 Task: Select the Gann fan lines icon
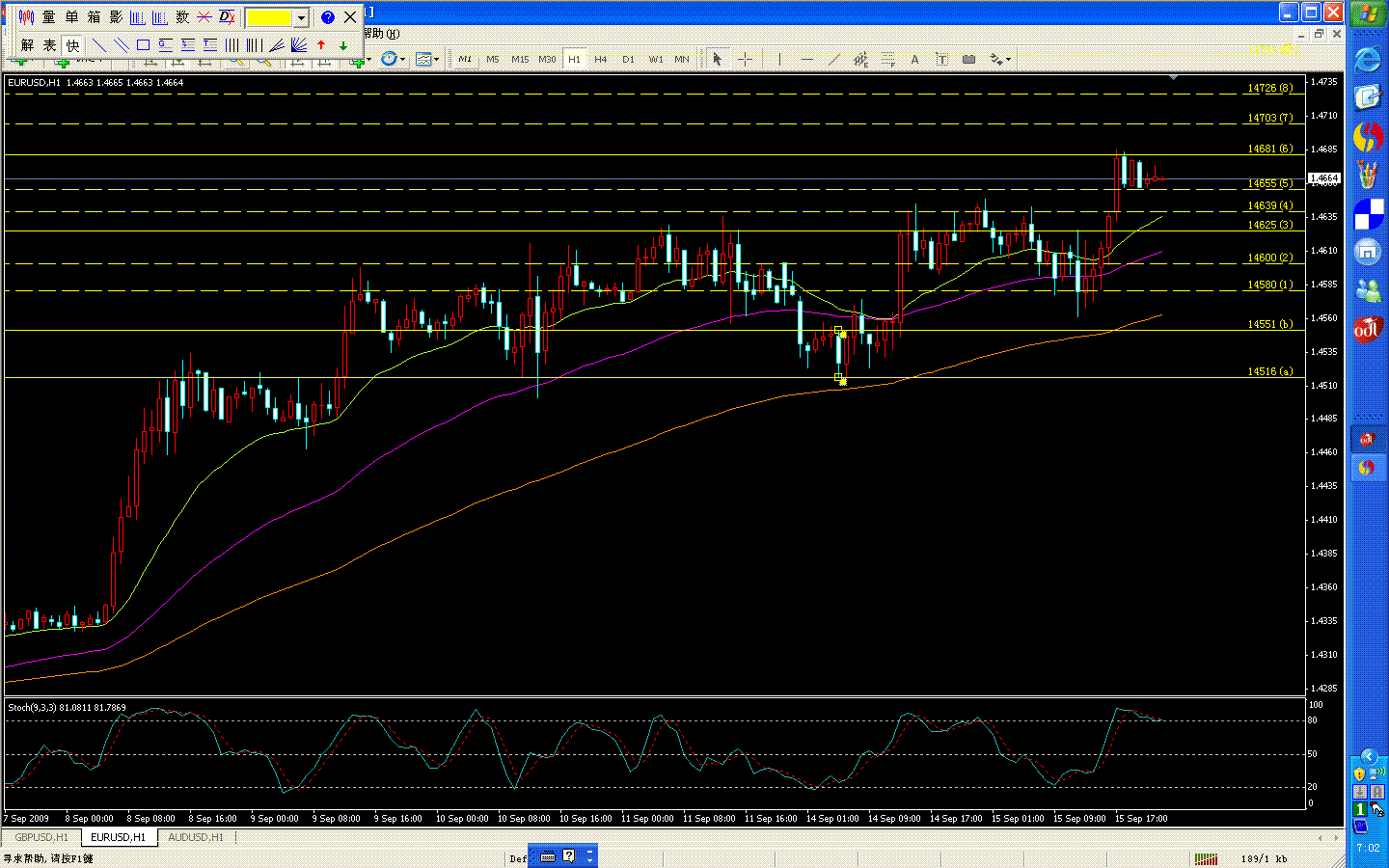tap(299, 45)
